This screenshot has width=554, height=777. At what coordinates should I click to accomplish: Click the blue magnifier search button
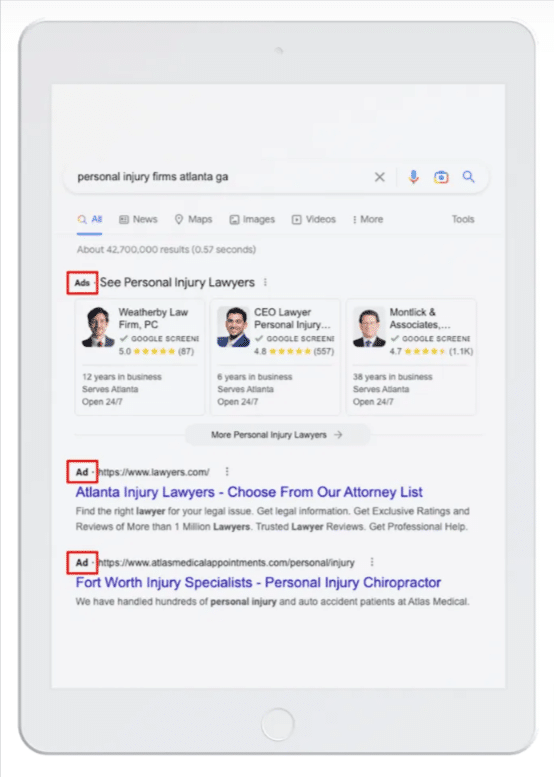click(468, 176)
